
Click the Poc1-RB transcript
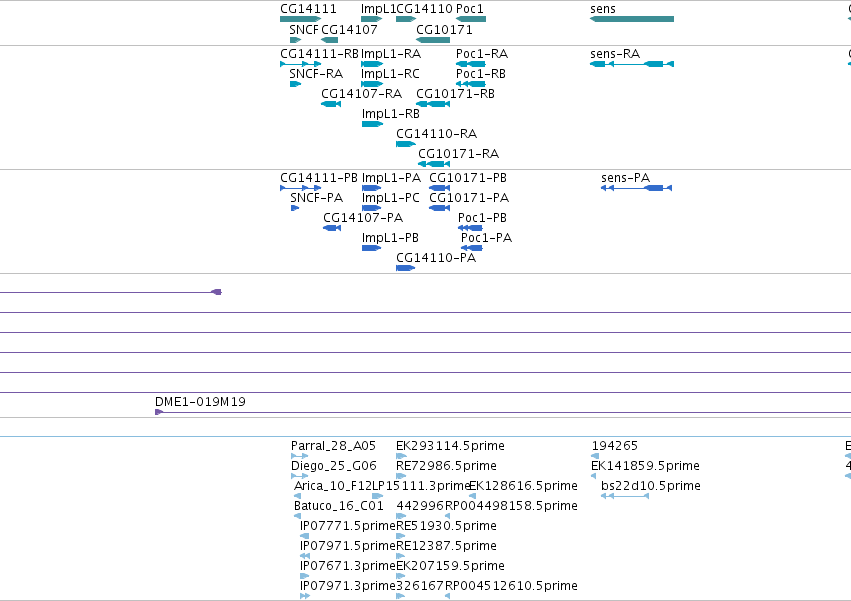[471, 84]
